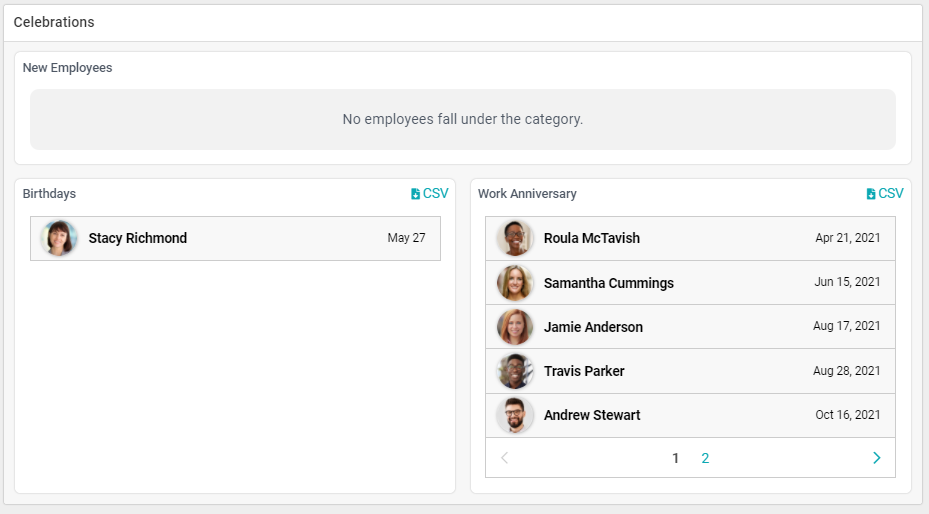929x514 pixels.
Task: Open Travis Parker's name entry
Action: [x=584, y=371]
